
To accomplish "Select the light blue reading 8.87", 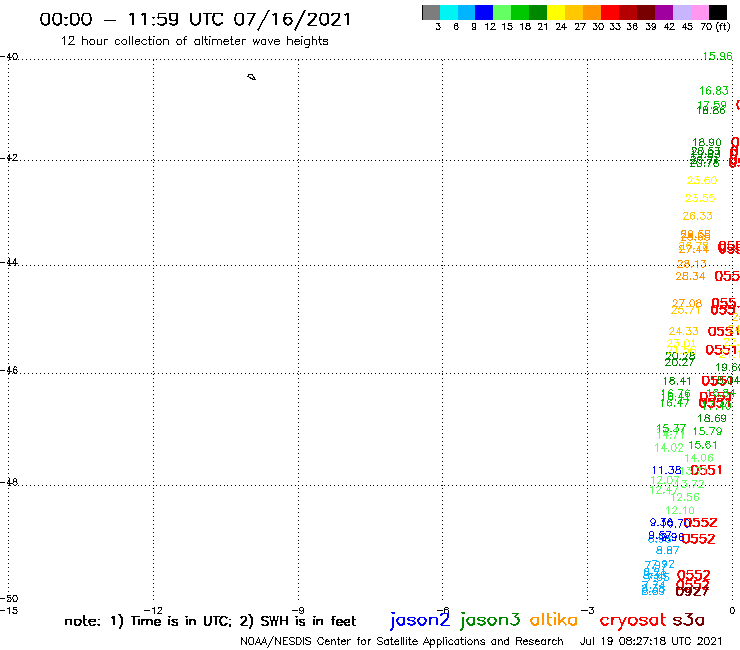I will click(667, 550).
